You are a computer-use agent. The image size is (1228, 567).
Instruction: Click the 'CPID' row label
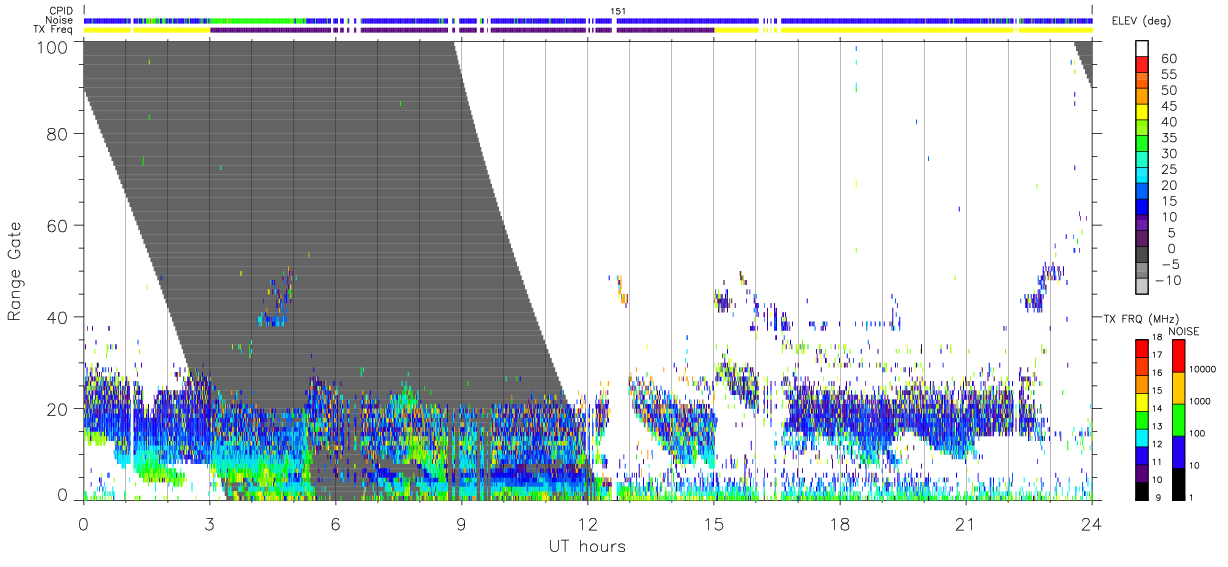click(x=60, y=10)
